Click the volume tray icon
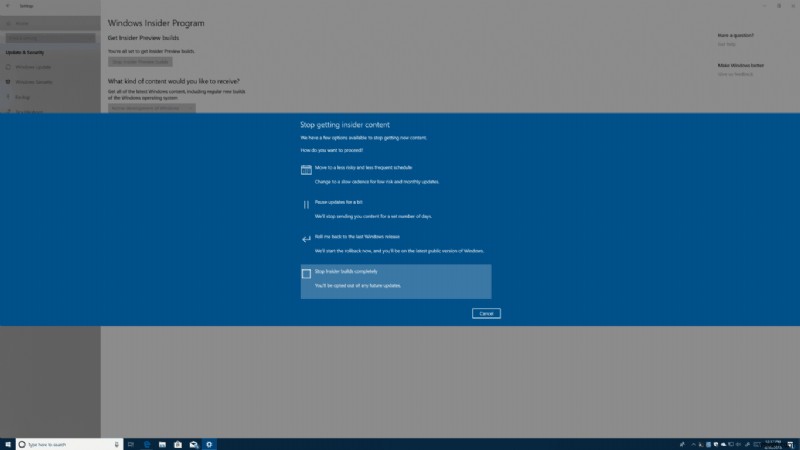 click(738, 444)
